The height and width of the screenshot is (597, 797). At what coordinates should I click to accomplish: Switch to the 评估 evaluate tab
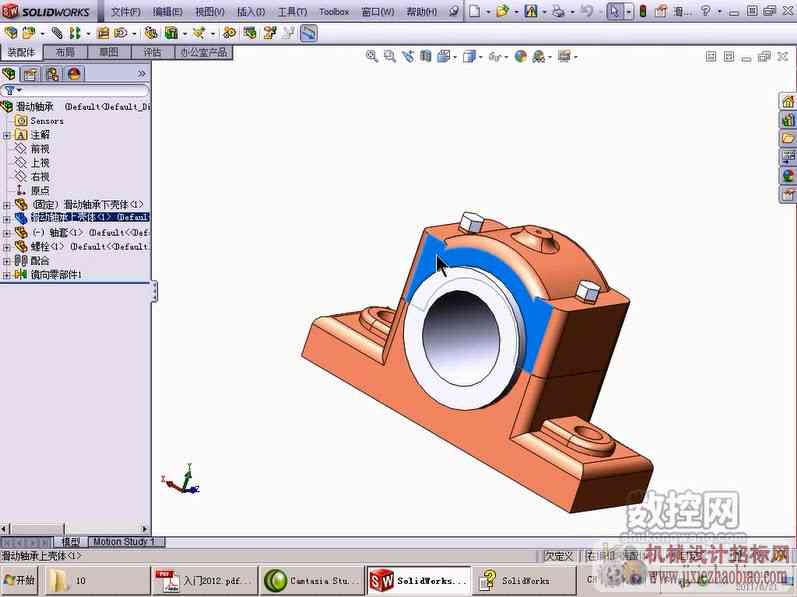coord(152,52)
